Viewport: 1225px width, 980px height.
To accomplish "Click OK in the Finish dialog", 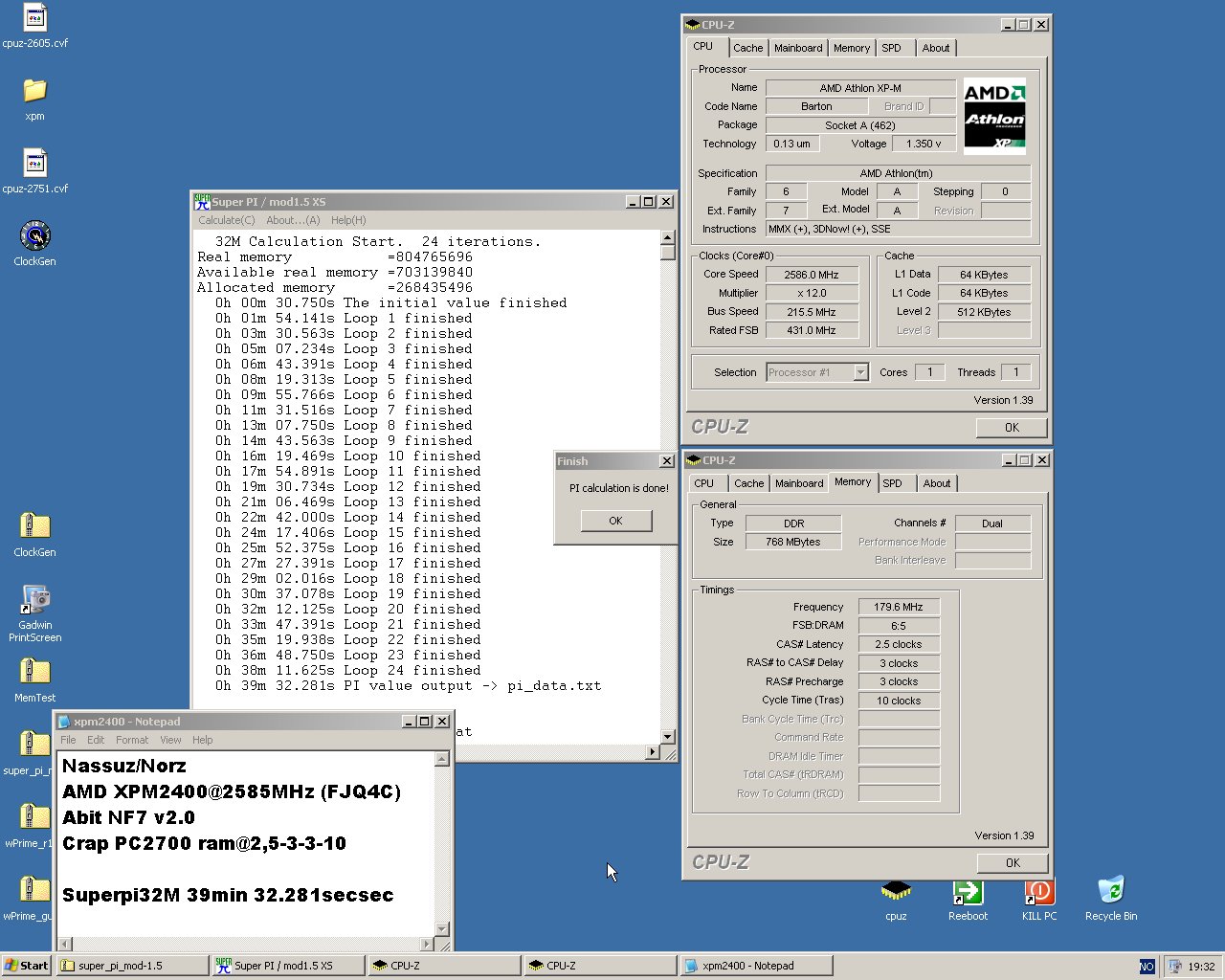I will point(615,521).
